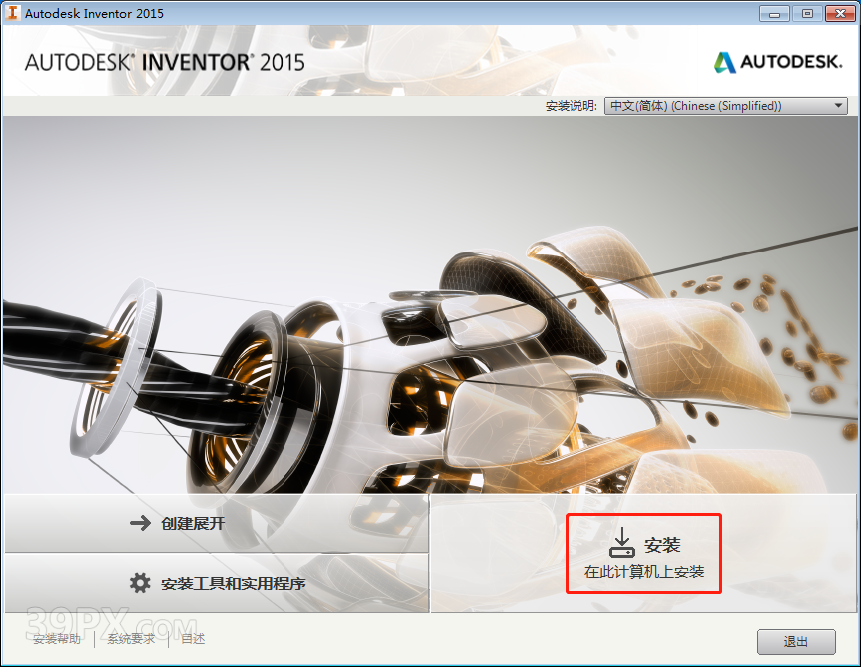Image resolution: width=861 pixels, height=667 pixels.
Task: Select 中文(简体) (Chinese Simplified) combo box
Action: (x=725, y=105)
